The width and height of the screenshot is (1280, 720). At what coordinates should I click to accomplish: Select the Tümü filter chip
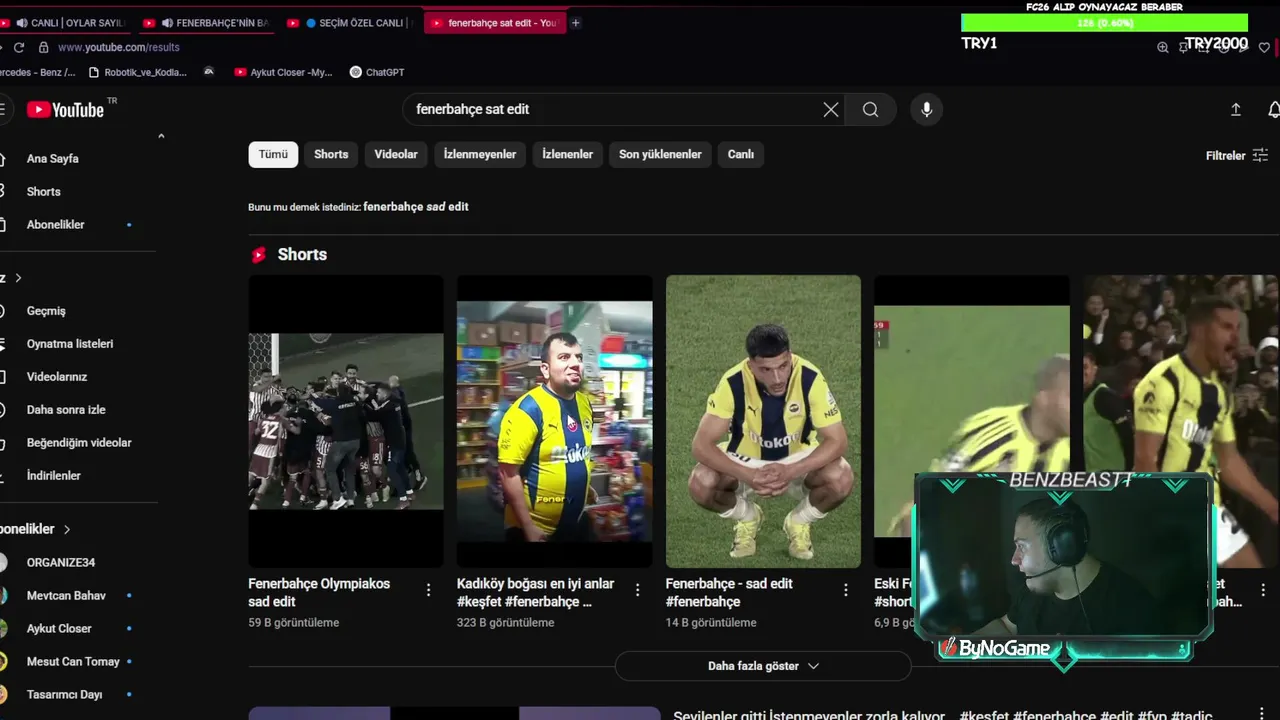click(x=273, y=154)
